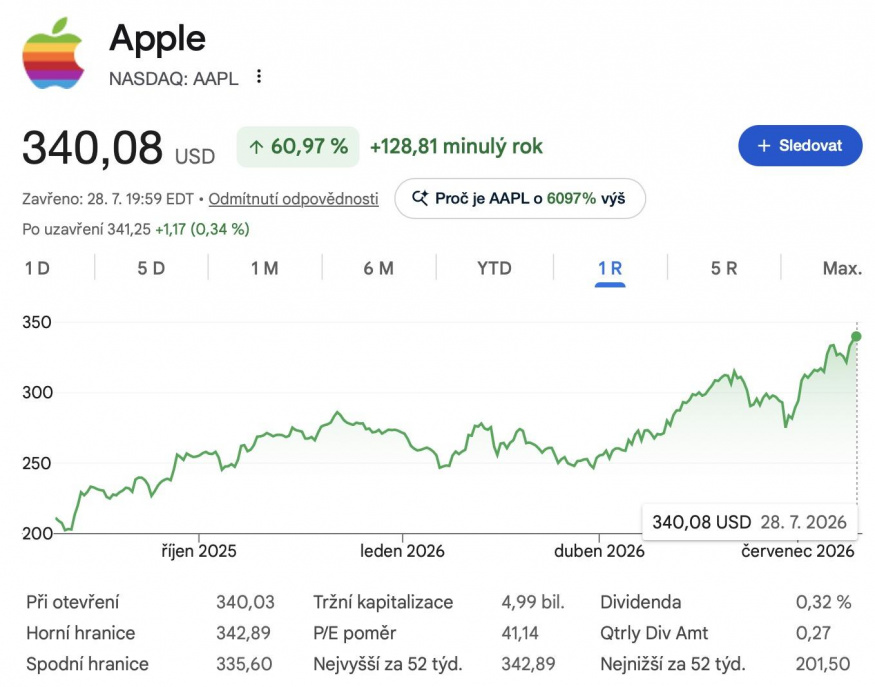Image resolution: width=875 pixels, height=687 pixels.
Task: Click the Dividenda value 0,32 %
Action: [824, 602]
